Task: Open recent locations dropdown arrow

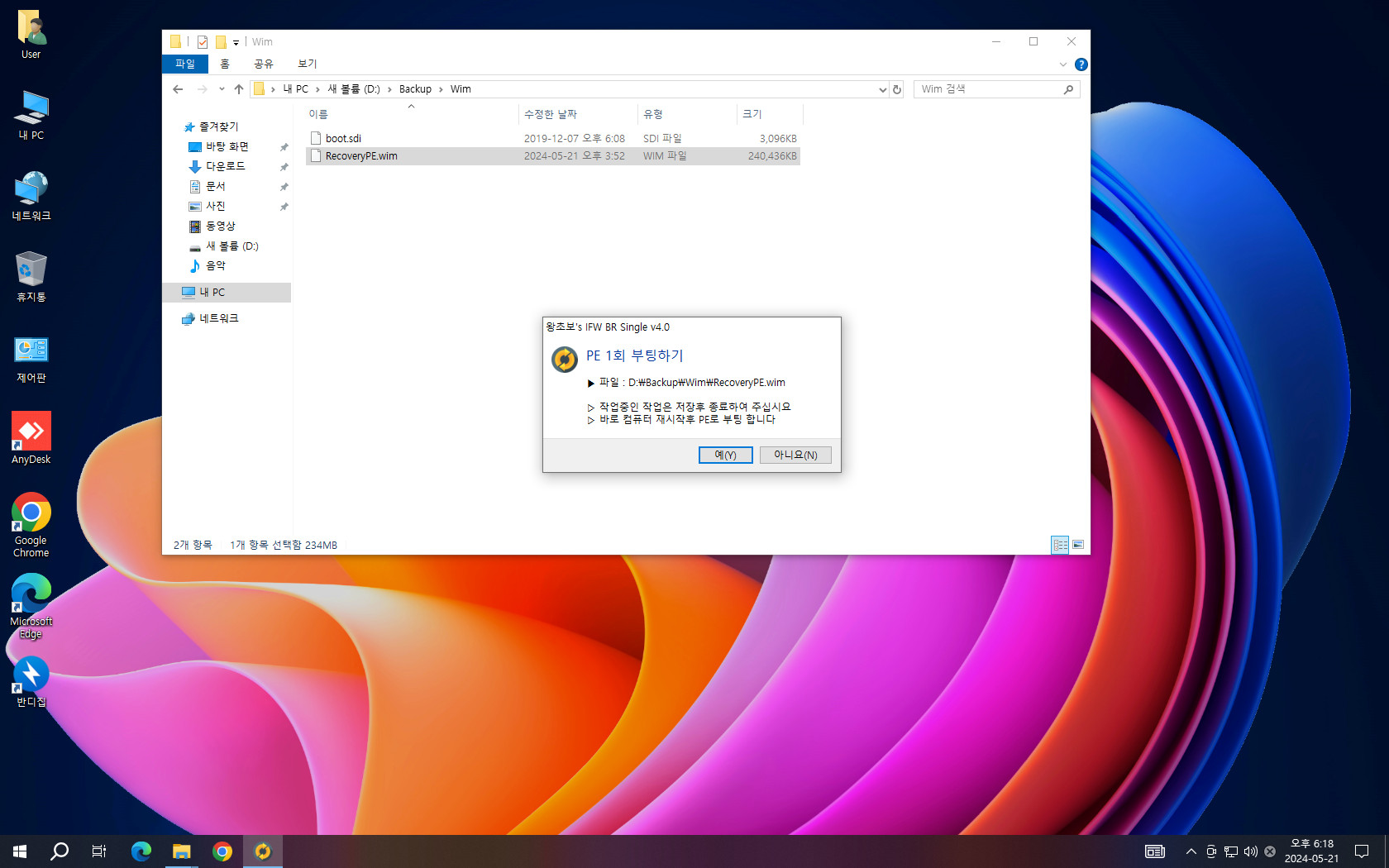Action: (222, 89)
